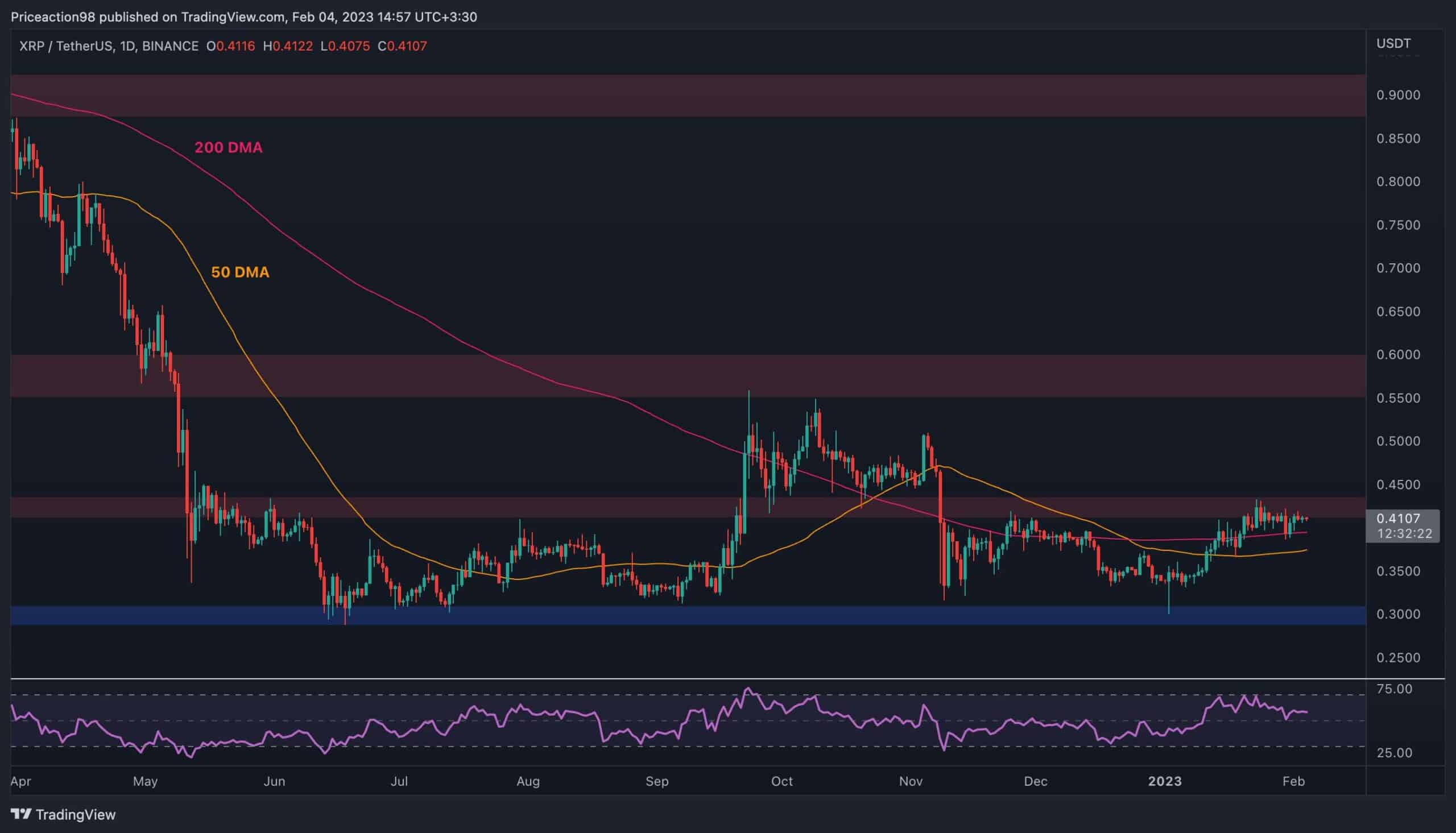Viewport: 1456px width, 833px height.
Task: Select the close value C0.4107
Action: 402,47
